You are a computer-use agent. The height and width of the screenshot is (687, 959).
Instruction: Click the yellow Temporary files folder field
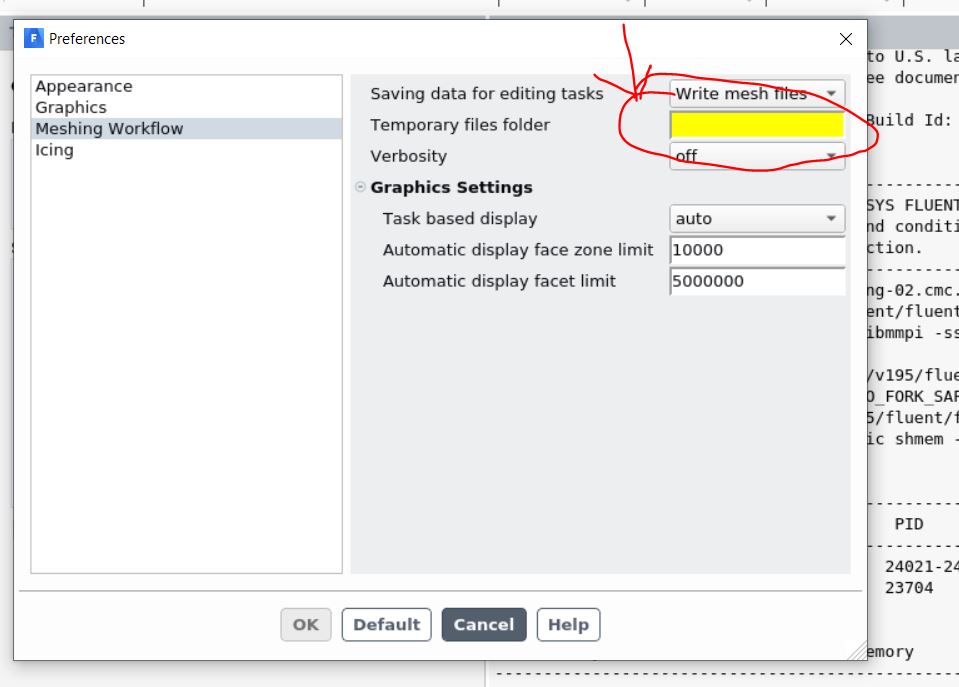tap(756, 125)
